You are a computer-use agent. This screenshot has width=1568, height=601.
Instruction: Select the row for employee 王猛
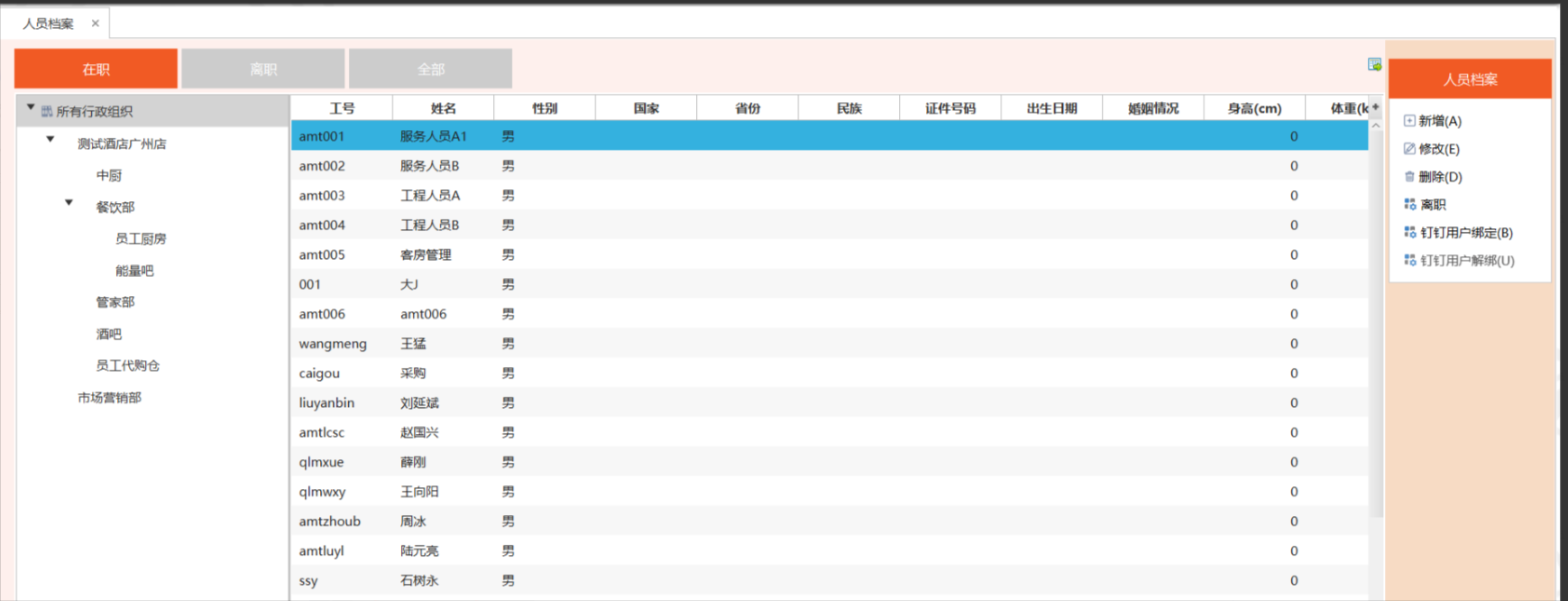(414, 344)
